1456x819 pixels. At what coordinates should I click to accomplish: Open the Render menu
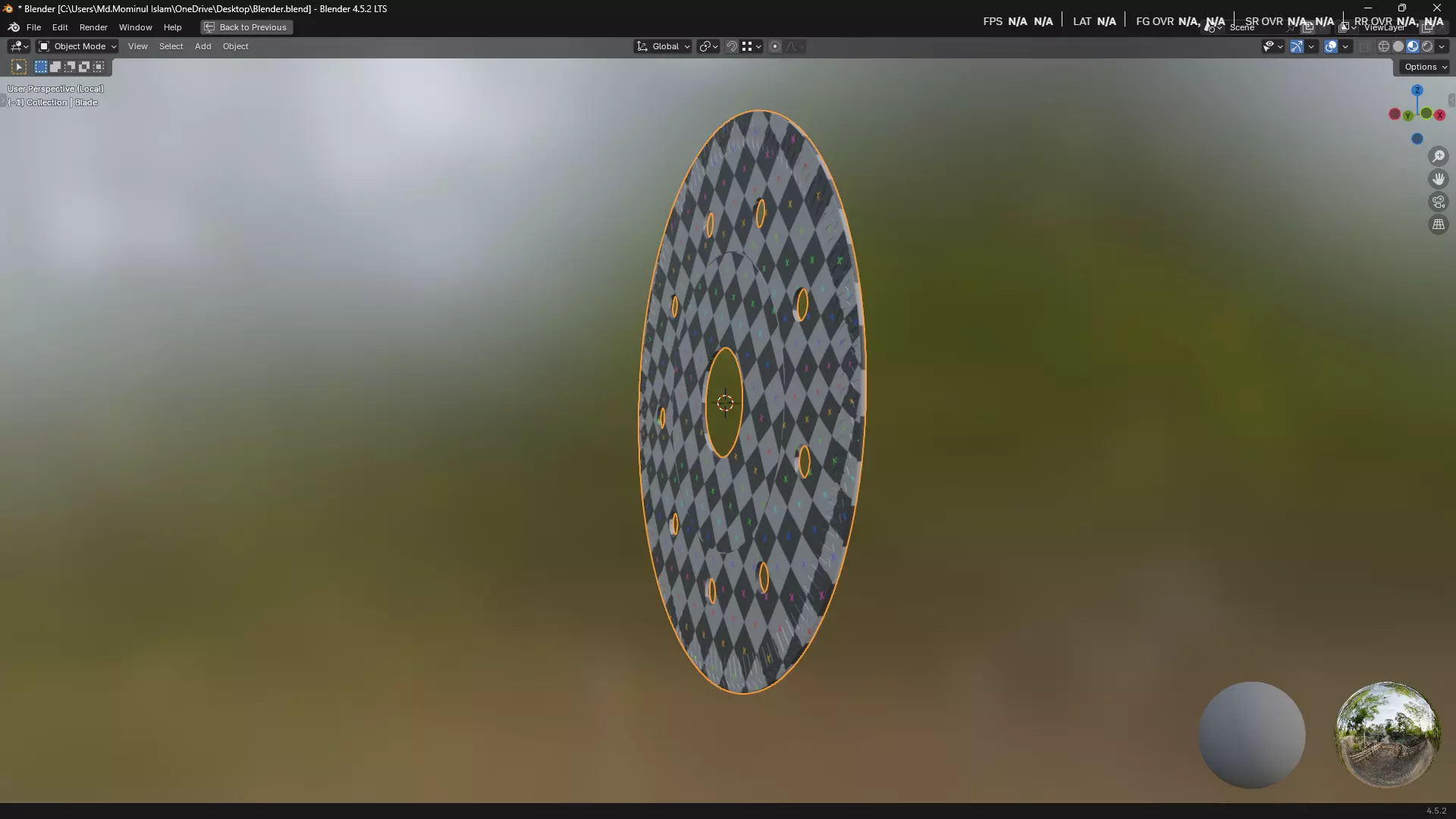(x=93, y=27)
